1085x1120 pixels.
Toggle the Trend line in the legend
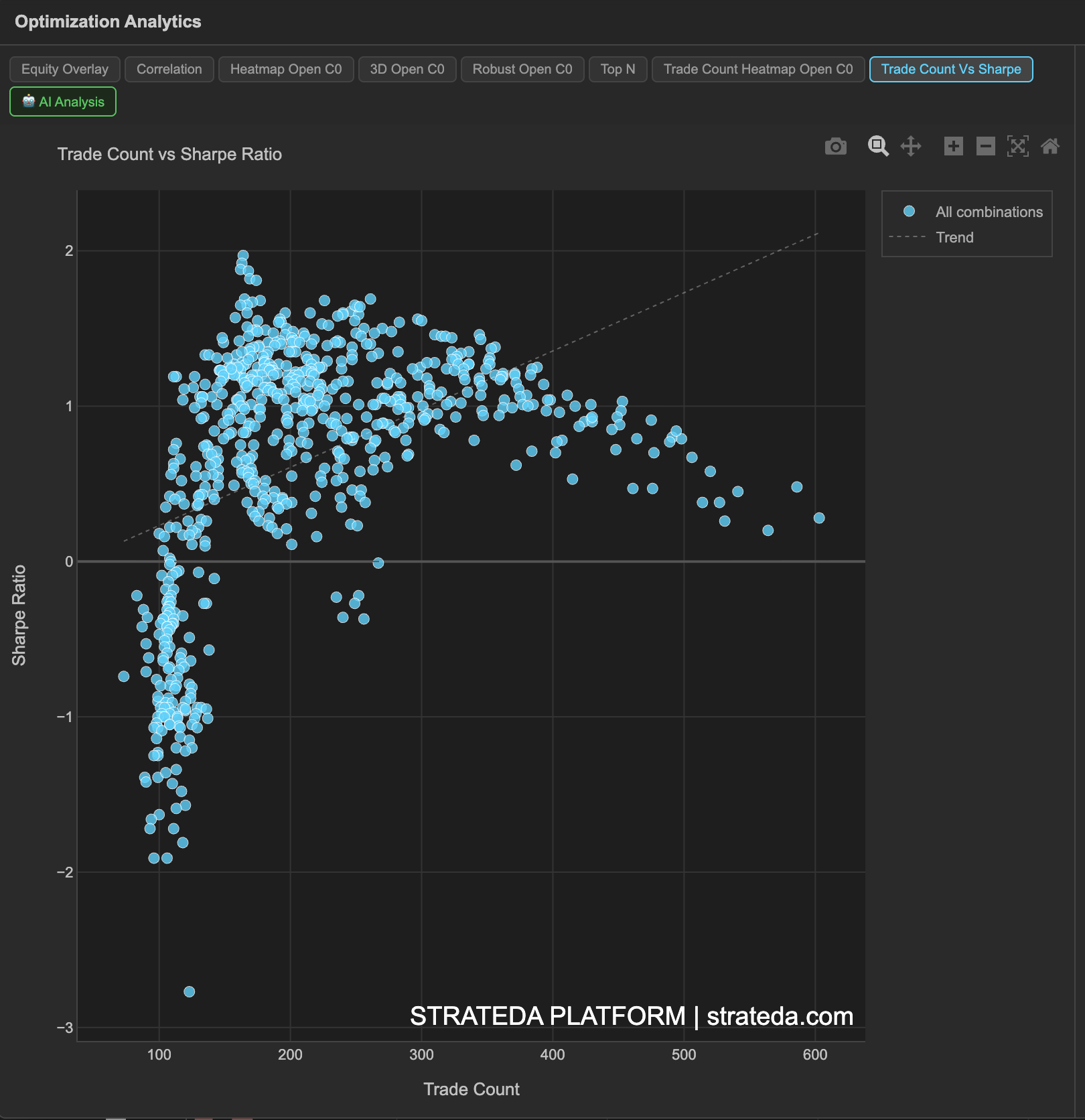955,237
